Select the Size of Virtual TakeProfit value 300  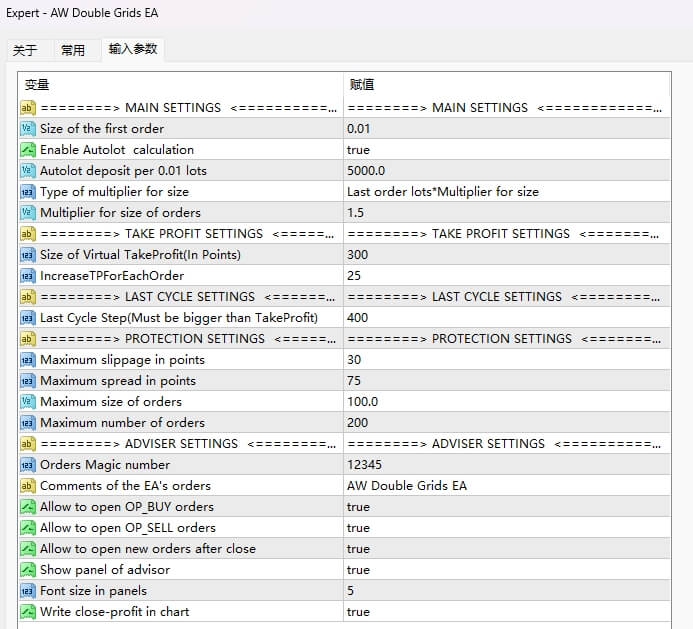click(x=357, y=255)
